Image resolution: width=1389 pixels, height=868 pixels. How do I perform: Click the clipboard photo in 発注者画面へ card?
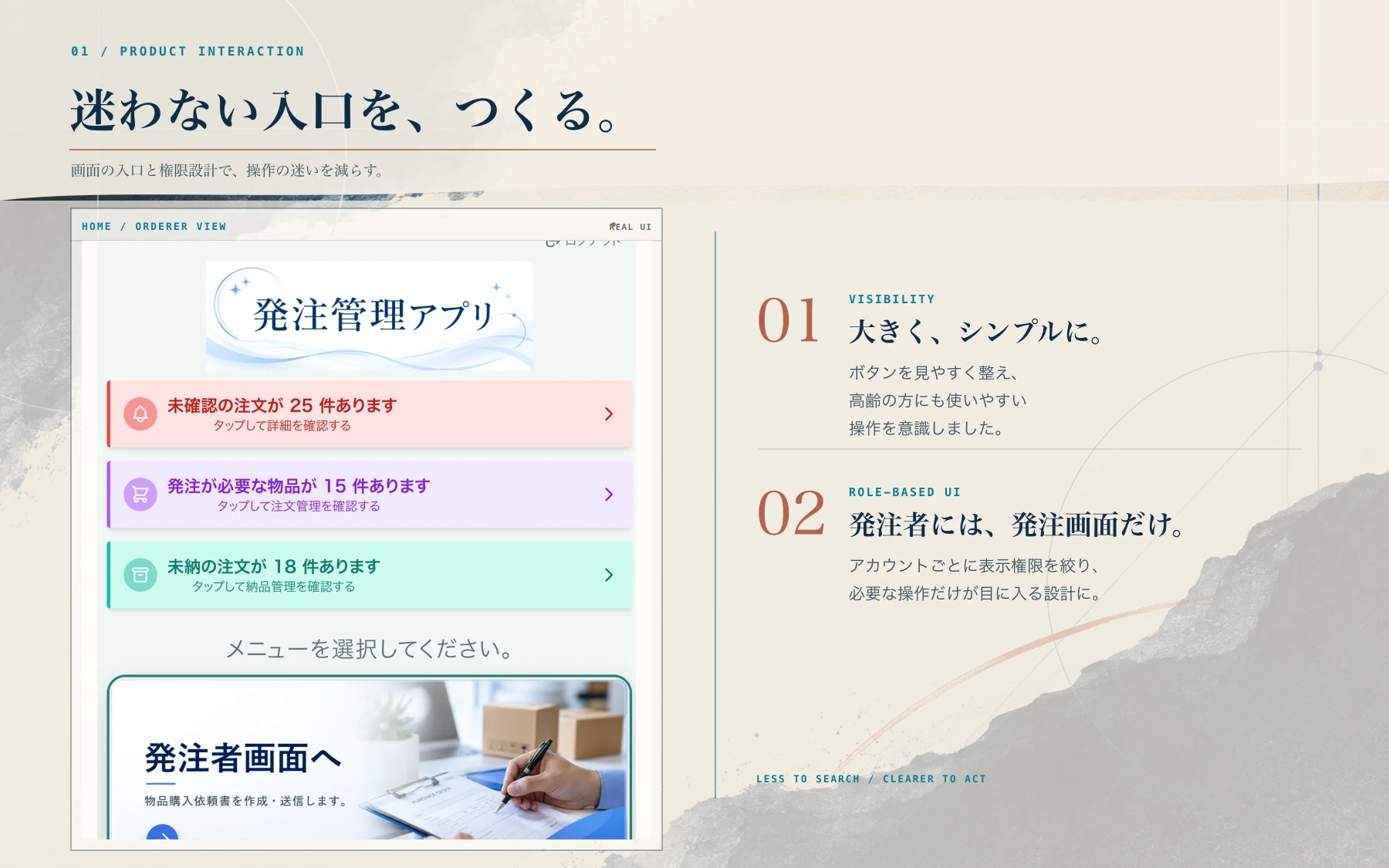tap(494, 760)
